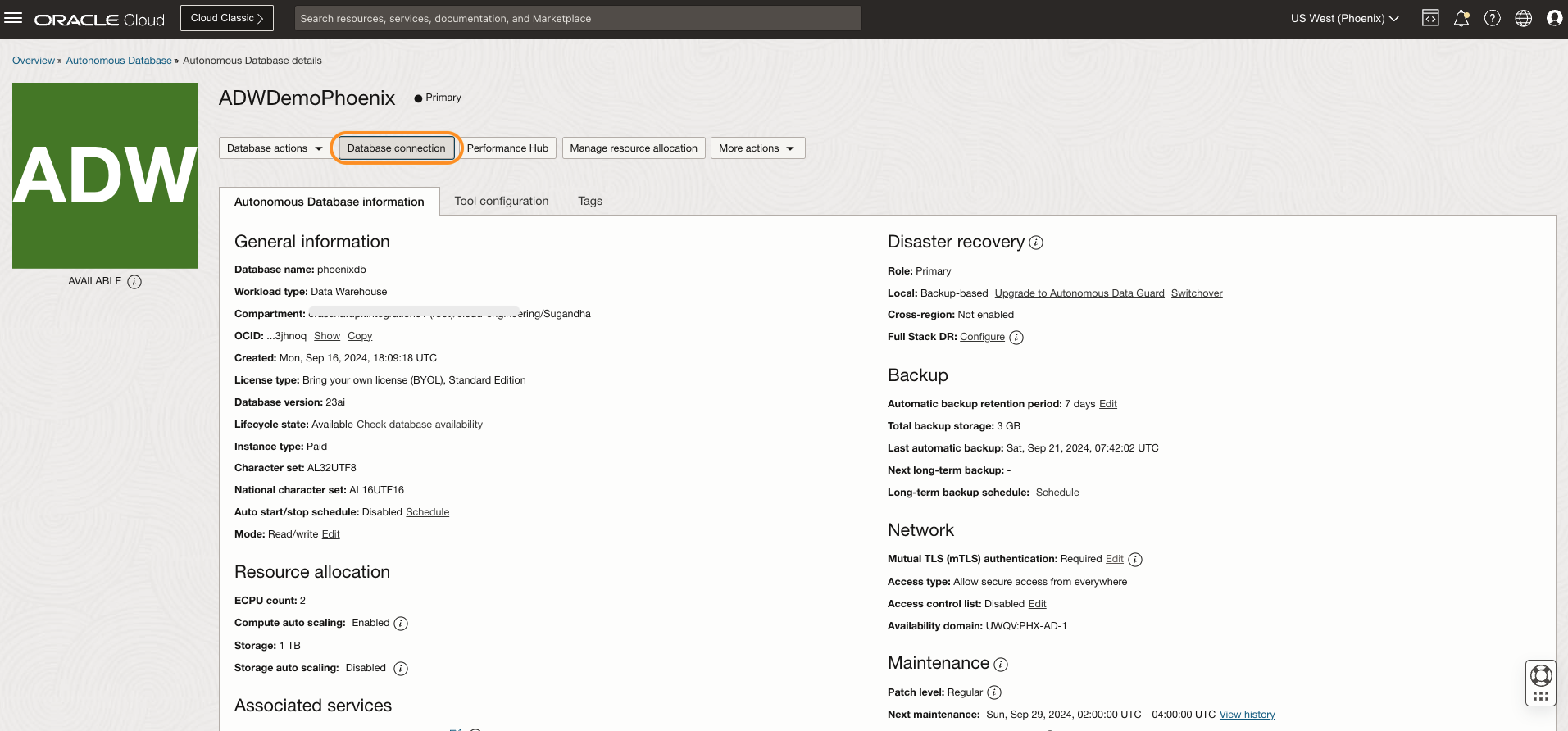This screenshot has width=1568, height=731.
Task: Click the ECPU count value 2
Action: click(302, 601)
